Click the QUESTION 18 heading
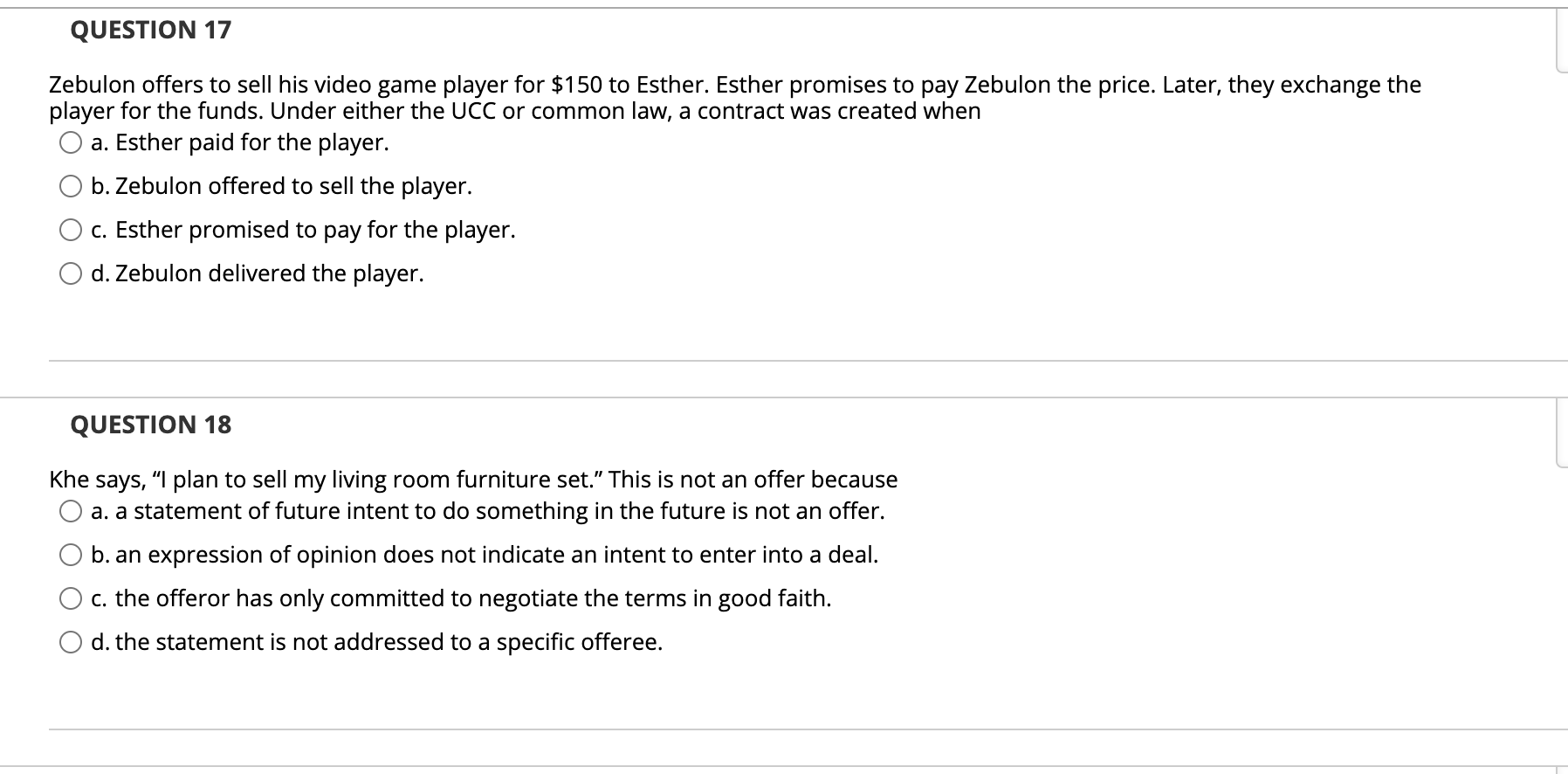Viewport: 1568px width, 774px height. click(x=150, y=425)
